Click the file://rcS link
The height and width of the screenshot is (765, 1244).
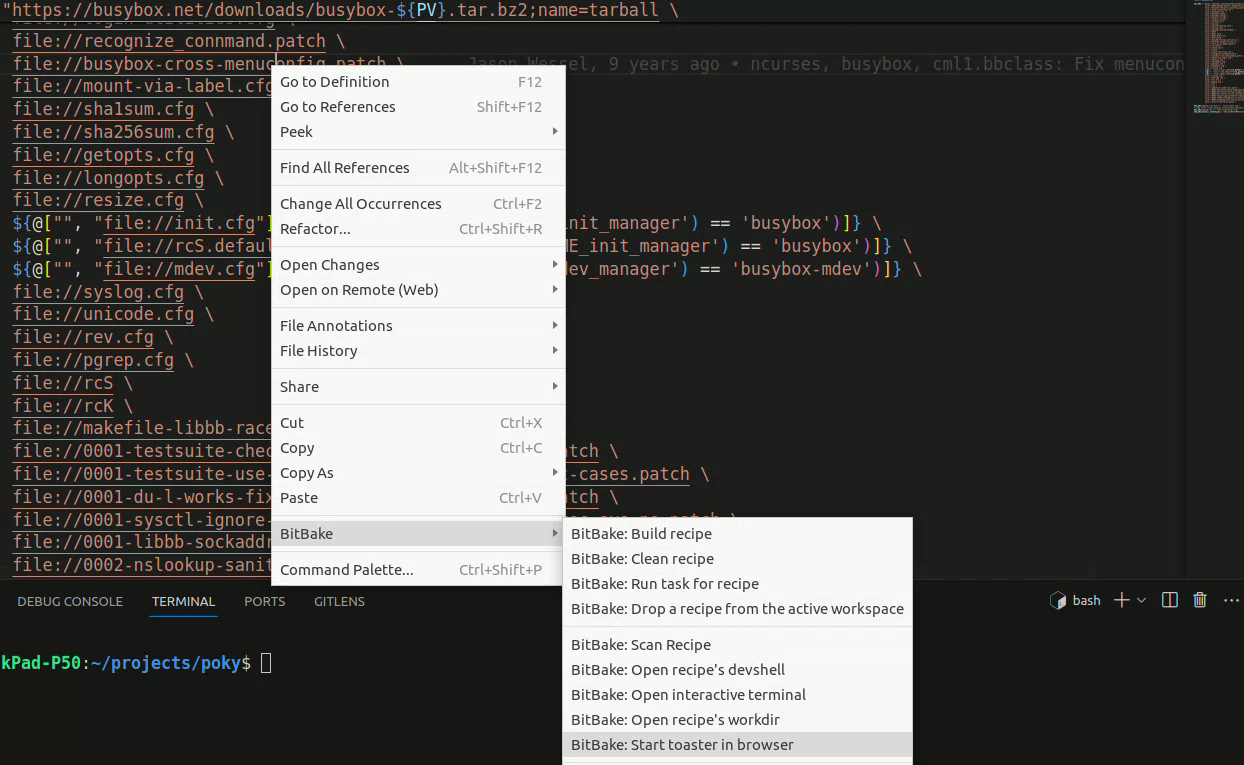pyautogui.click(x=63, y=383)
